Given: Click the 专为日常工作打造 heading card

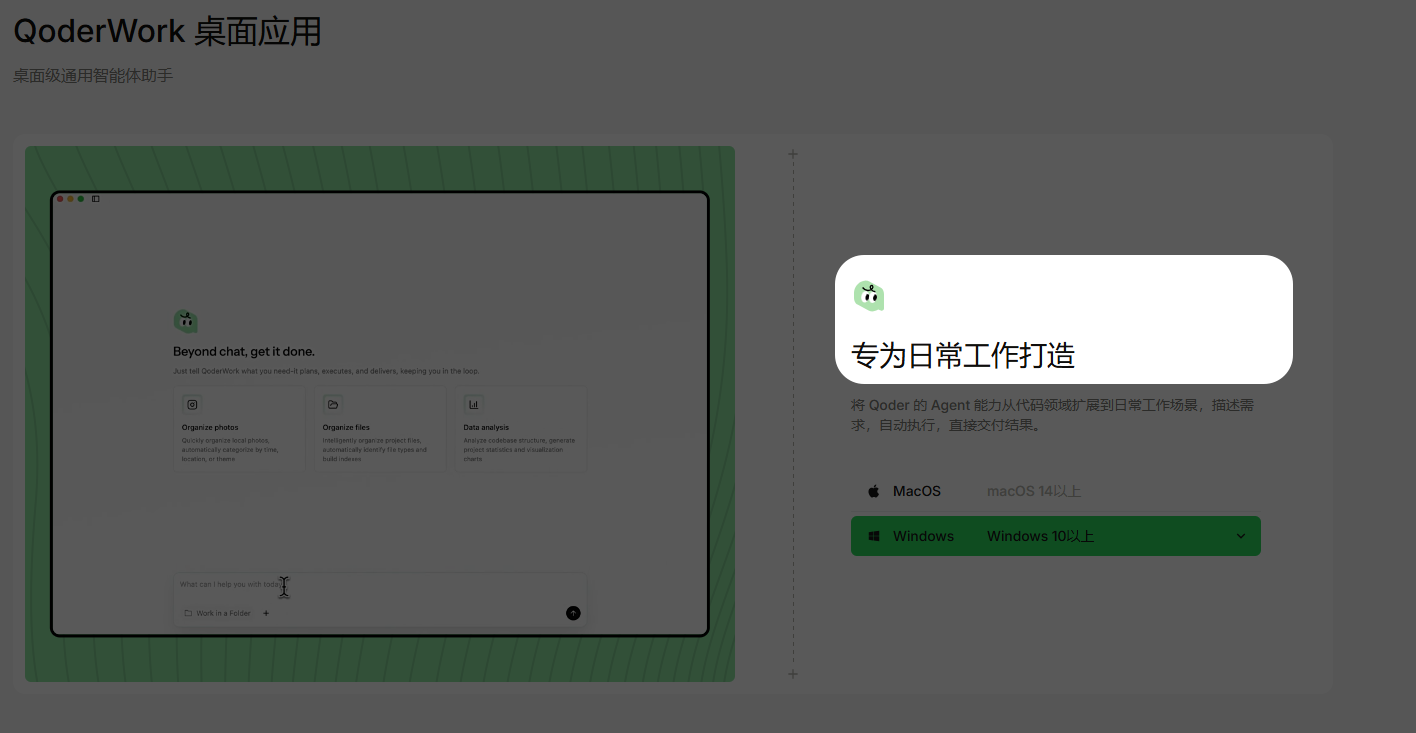Looking at the screenshot, I should point(1063,355).
